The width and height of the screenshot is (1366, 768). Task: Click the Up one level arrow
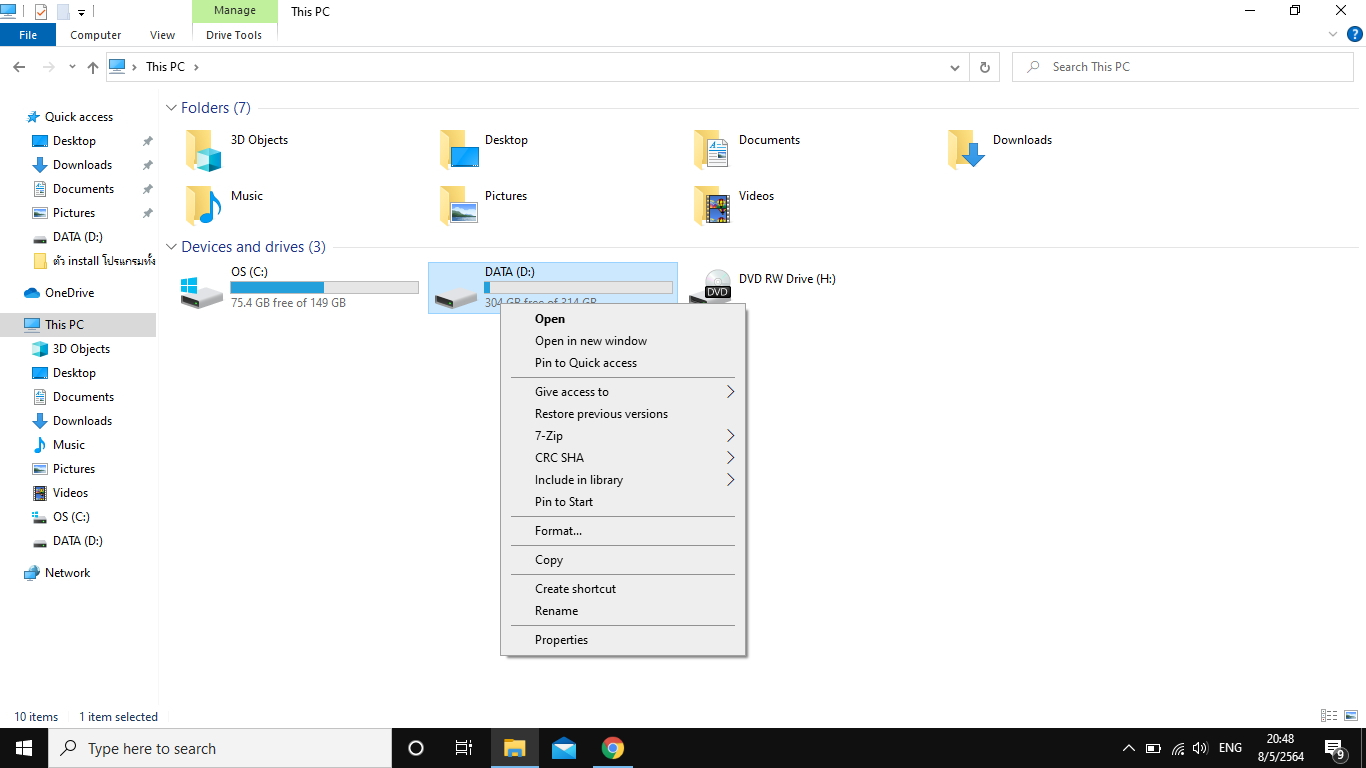point(93,67)
